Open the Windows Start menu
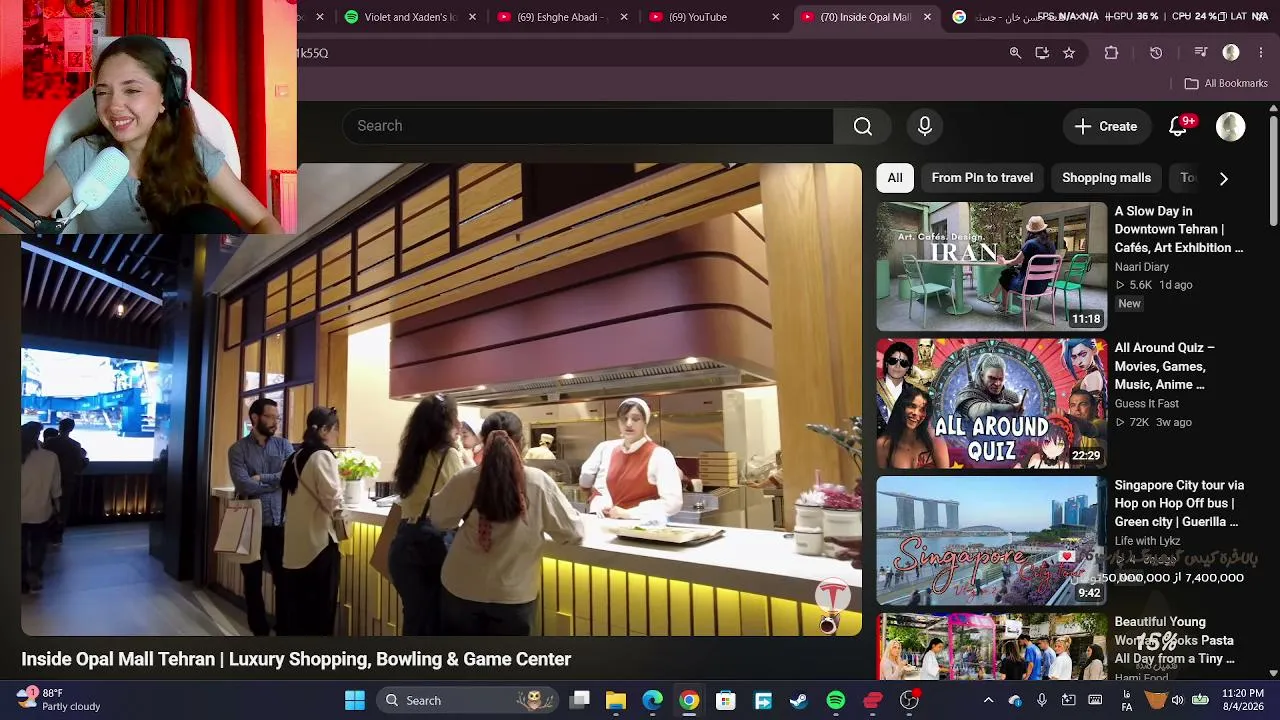Viewport: 1280px width, 720px height. click(x=355, y=700)
